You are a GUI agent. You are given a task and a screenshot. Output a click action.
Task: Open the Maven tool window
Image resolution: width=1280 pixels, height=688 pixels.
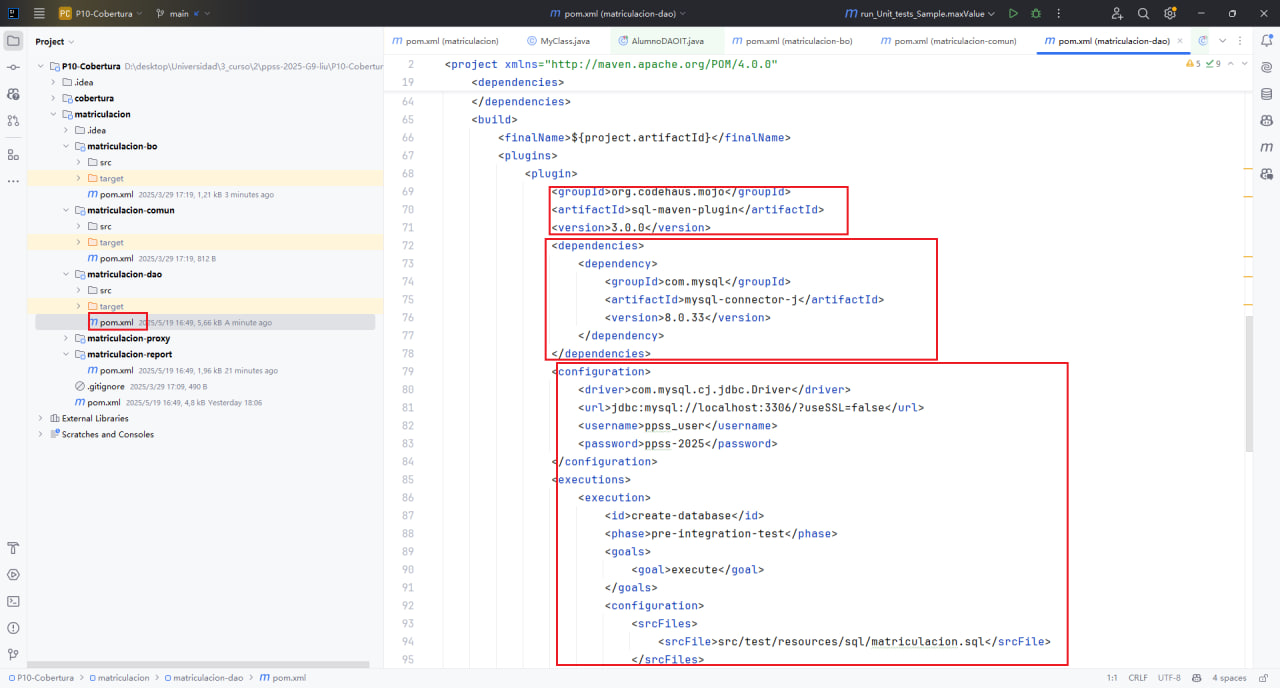pos(1266,147)
